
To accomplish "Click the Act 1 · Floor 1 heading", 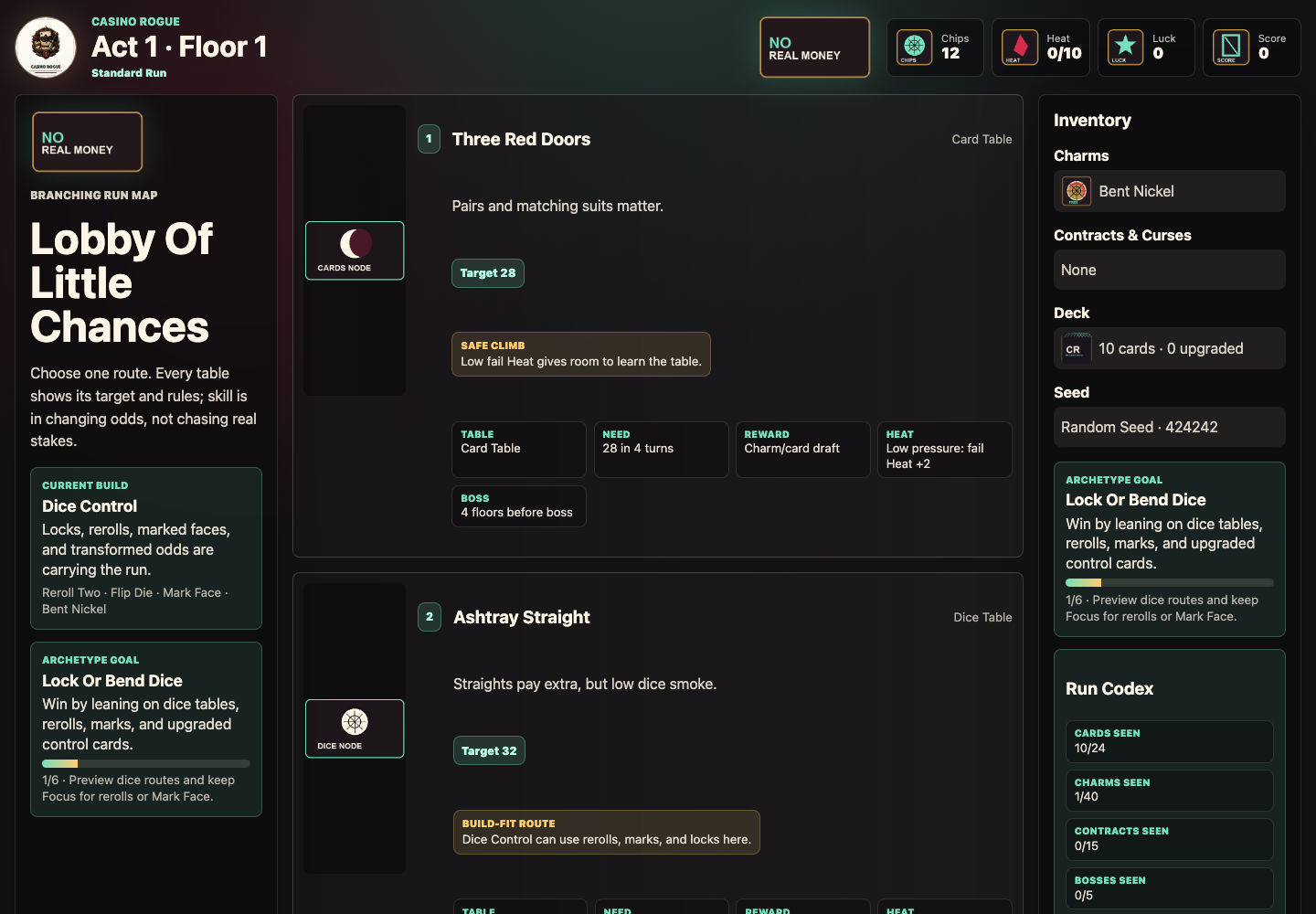I will coord(179,47).
